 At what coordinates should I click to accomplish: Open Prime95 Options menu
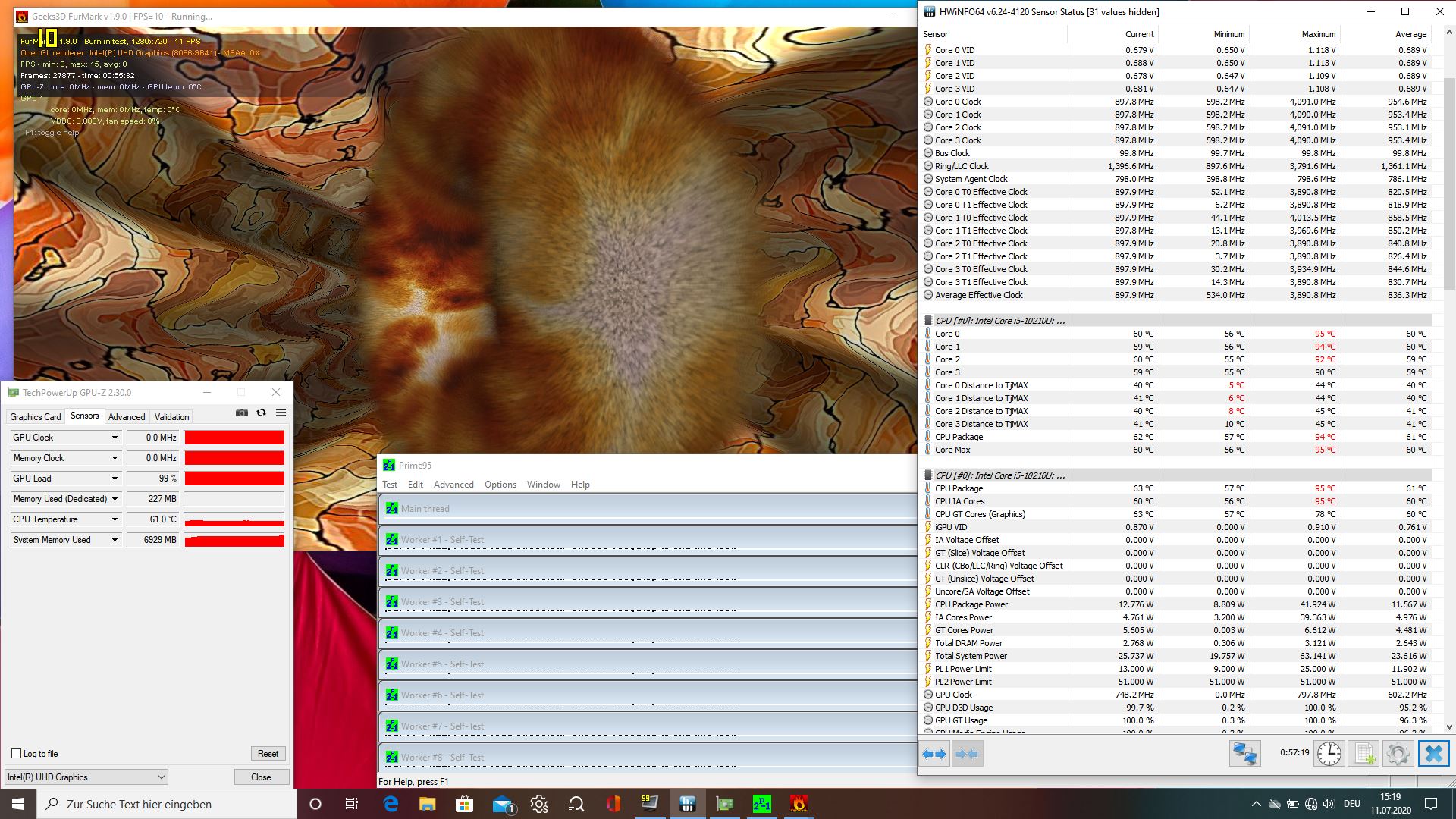500,485
